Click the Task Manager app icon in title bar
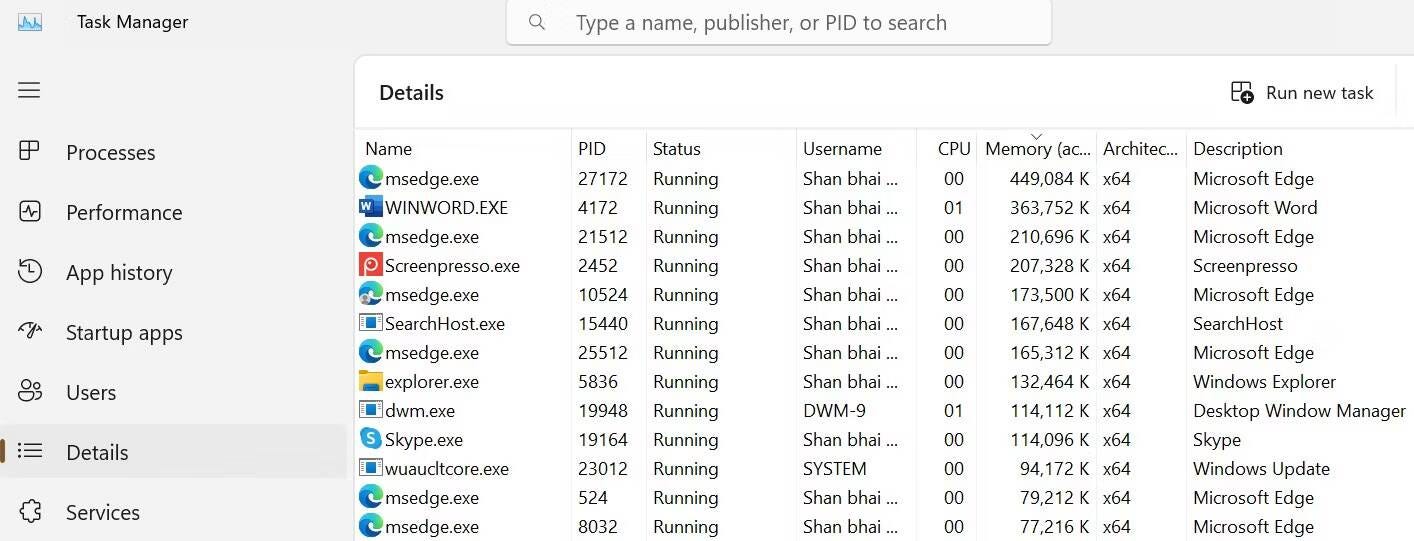The height and width of the screenshot is (541, 1414). (30, 22)
